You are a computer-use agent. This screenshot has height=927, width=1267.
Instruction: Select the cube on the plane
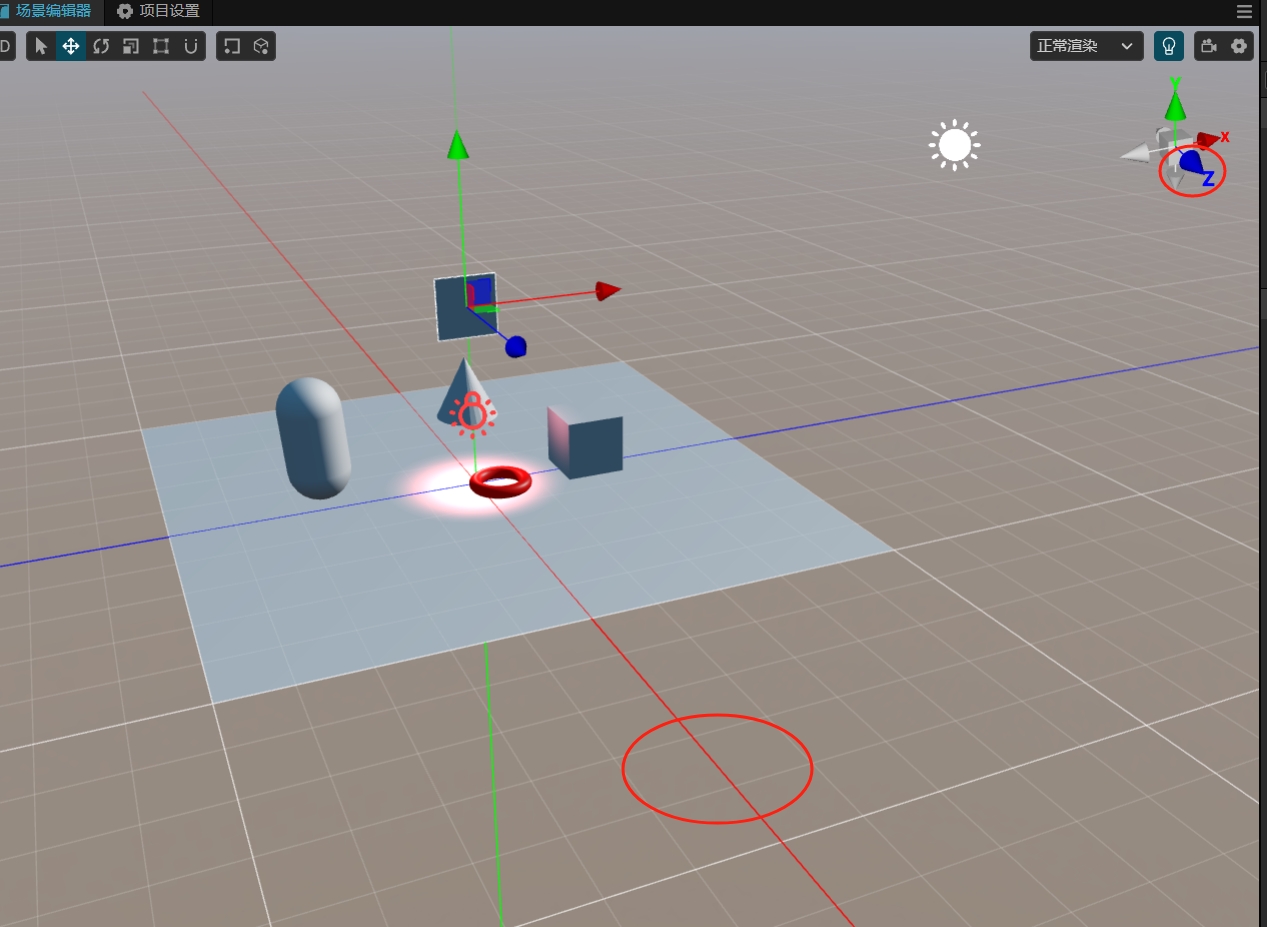(x=585, y=442)
